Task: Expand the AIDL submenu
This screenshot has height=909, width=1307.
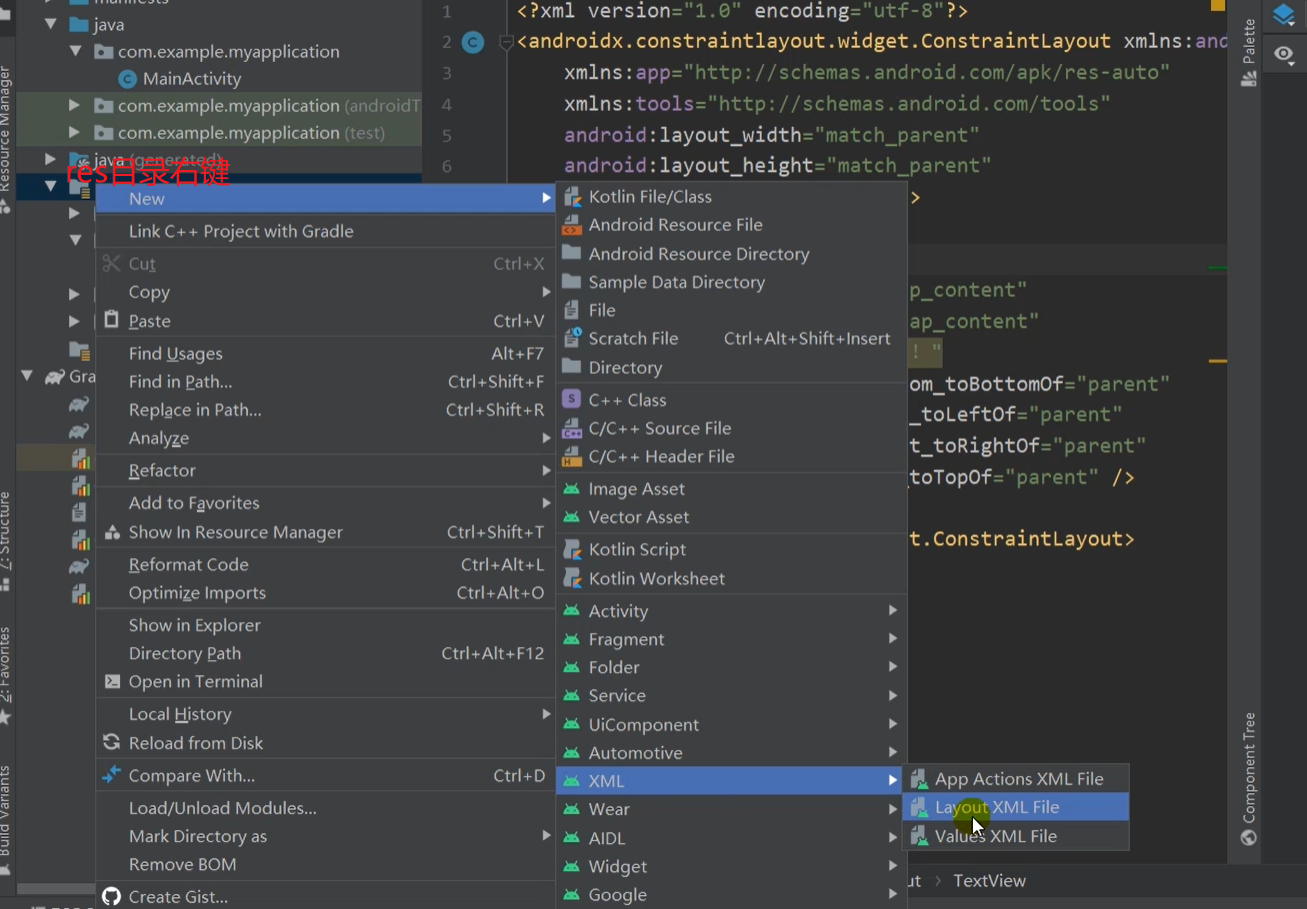Action: [x=731, y=838]
